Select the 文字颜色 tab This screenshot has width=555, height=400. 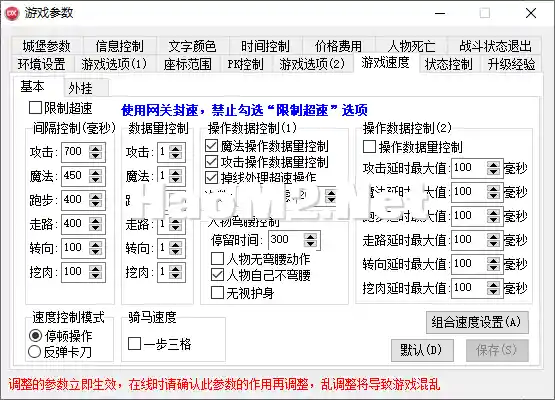pyautogui.click(x=193, y=46)
